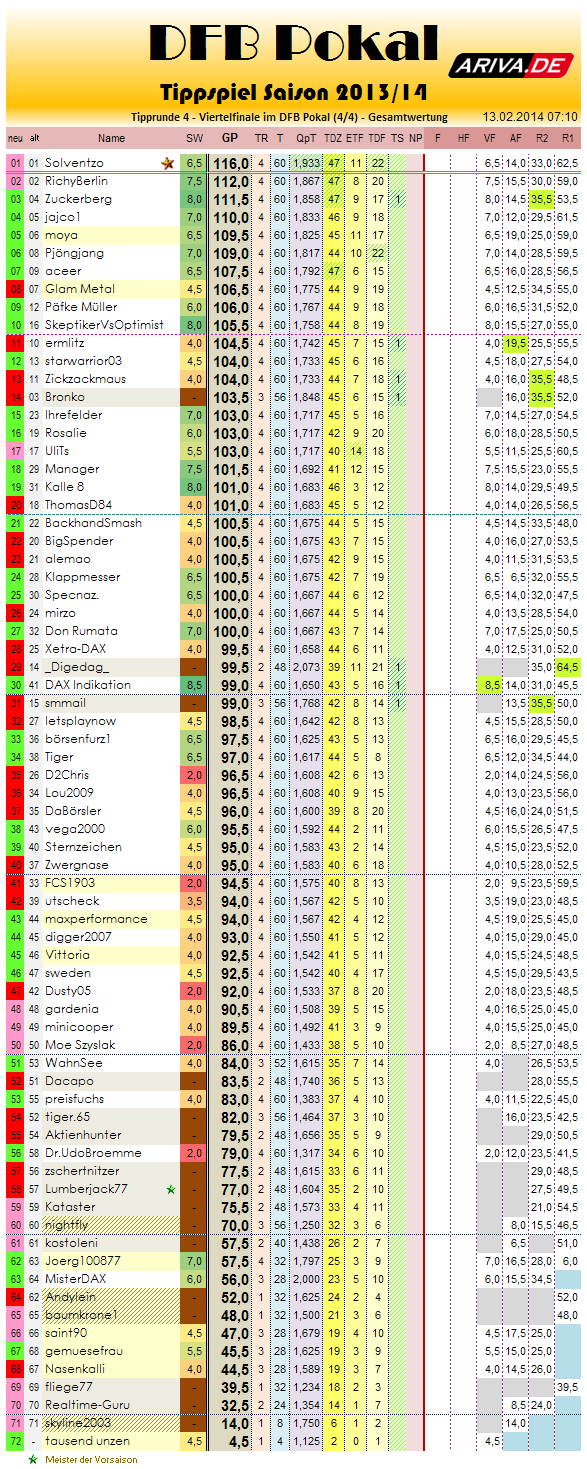Select player name Aktienhunter
Viewport: 587px width, 1469px height.
pyautogui.click(x=83, y=1135)
